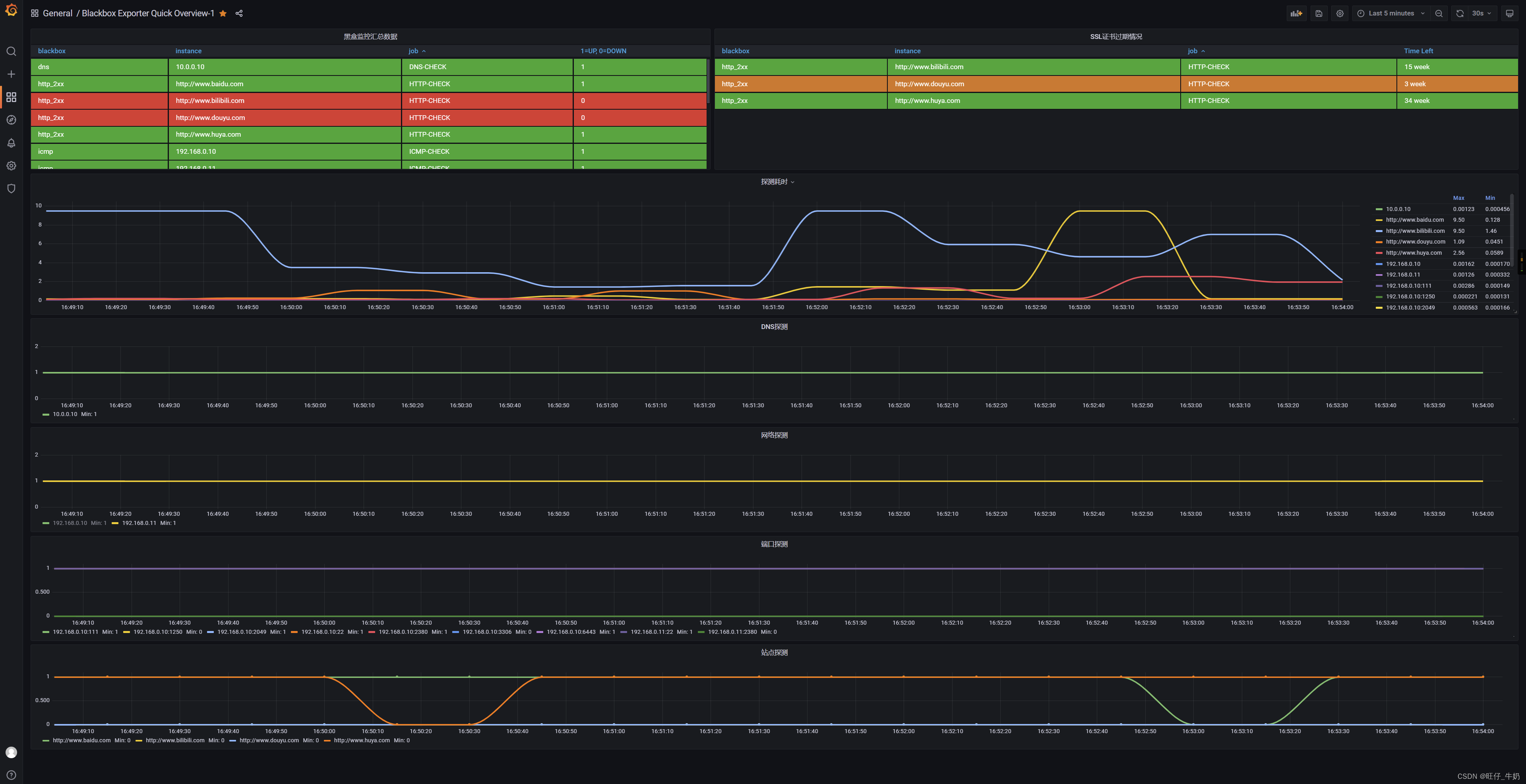Click the share dashboard icon
The width and height of the screenshot is (1526, 784).
click(239, 14)
